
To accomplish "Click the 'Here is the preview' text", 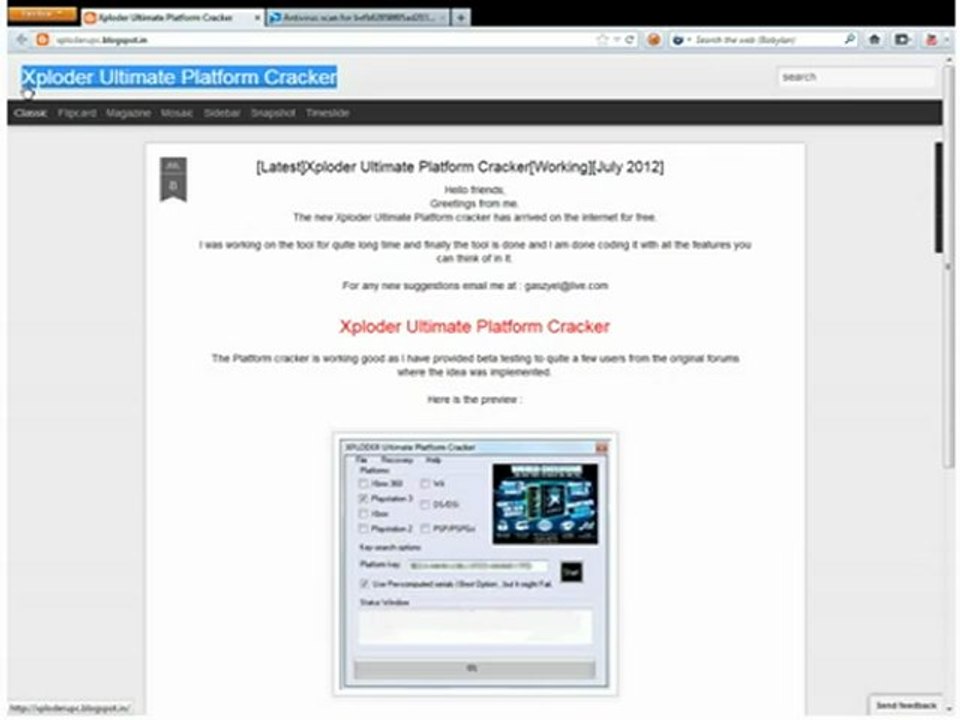I will click(x=474, y=400).
